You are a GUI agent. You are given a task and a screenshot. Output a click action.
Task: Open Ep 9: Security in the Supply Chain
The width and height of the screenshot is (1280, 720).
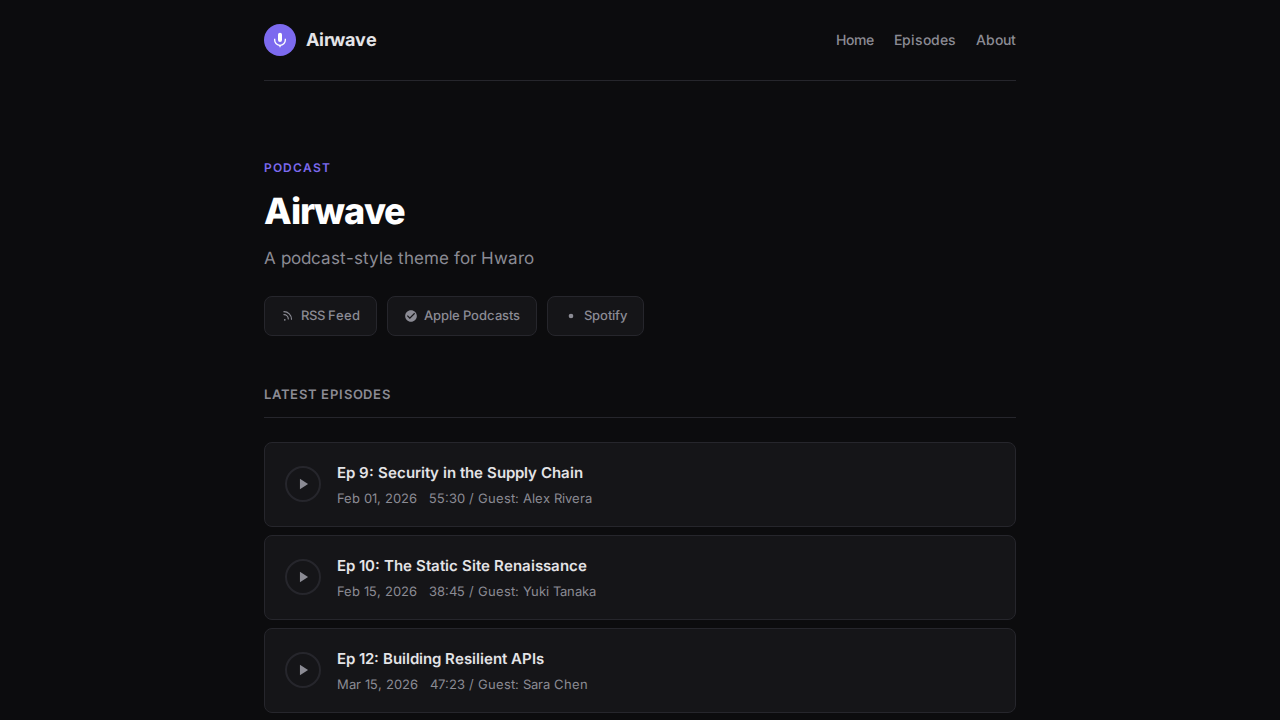point(460,472)
